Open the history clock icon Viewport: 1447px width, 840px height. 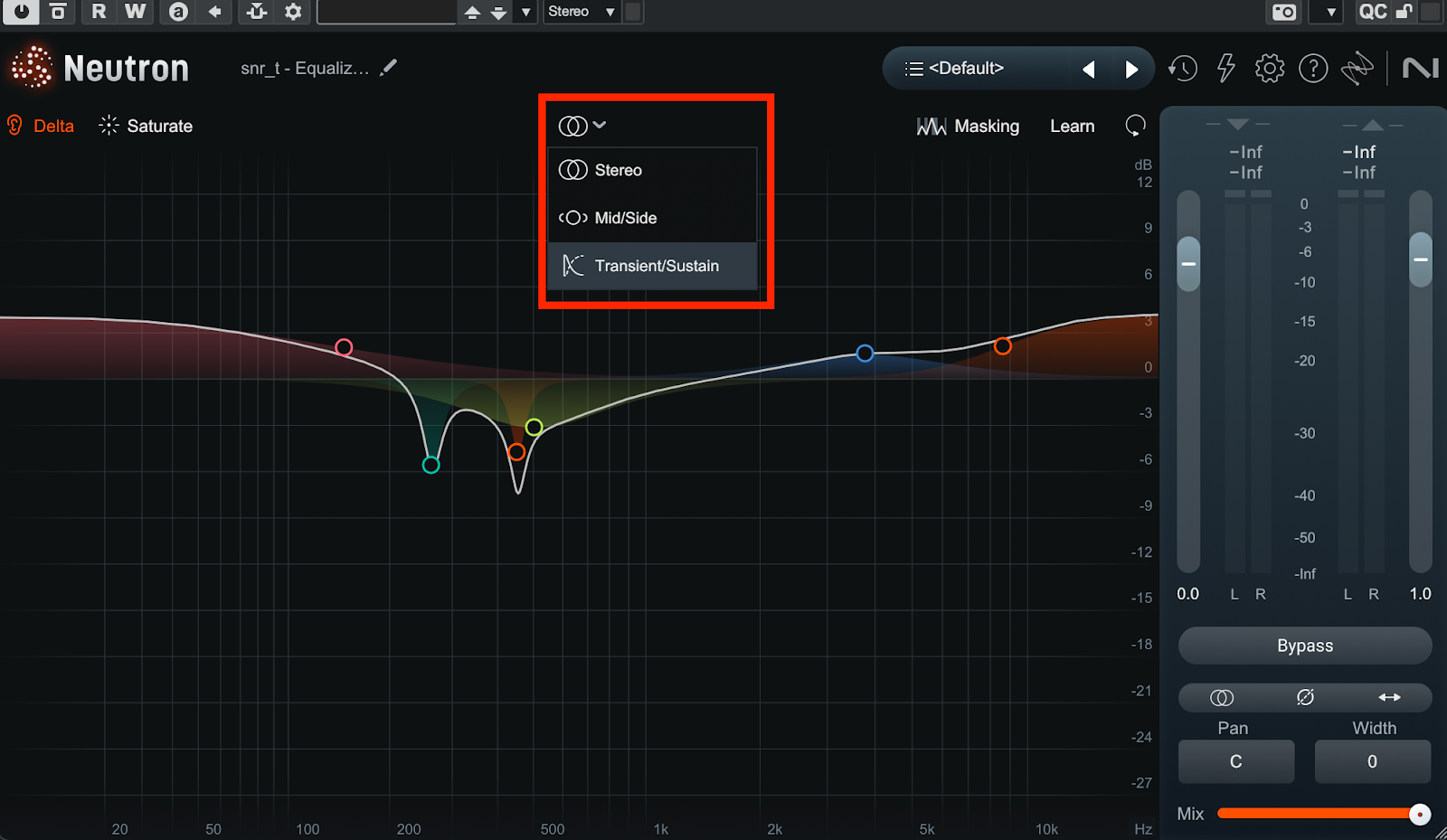(1182, 69)
